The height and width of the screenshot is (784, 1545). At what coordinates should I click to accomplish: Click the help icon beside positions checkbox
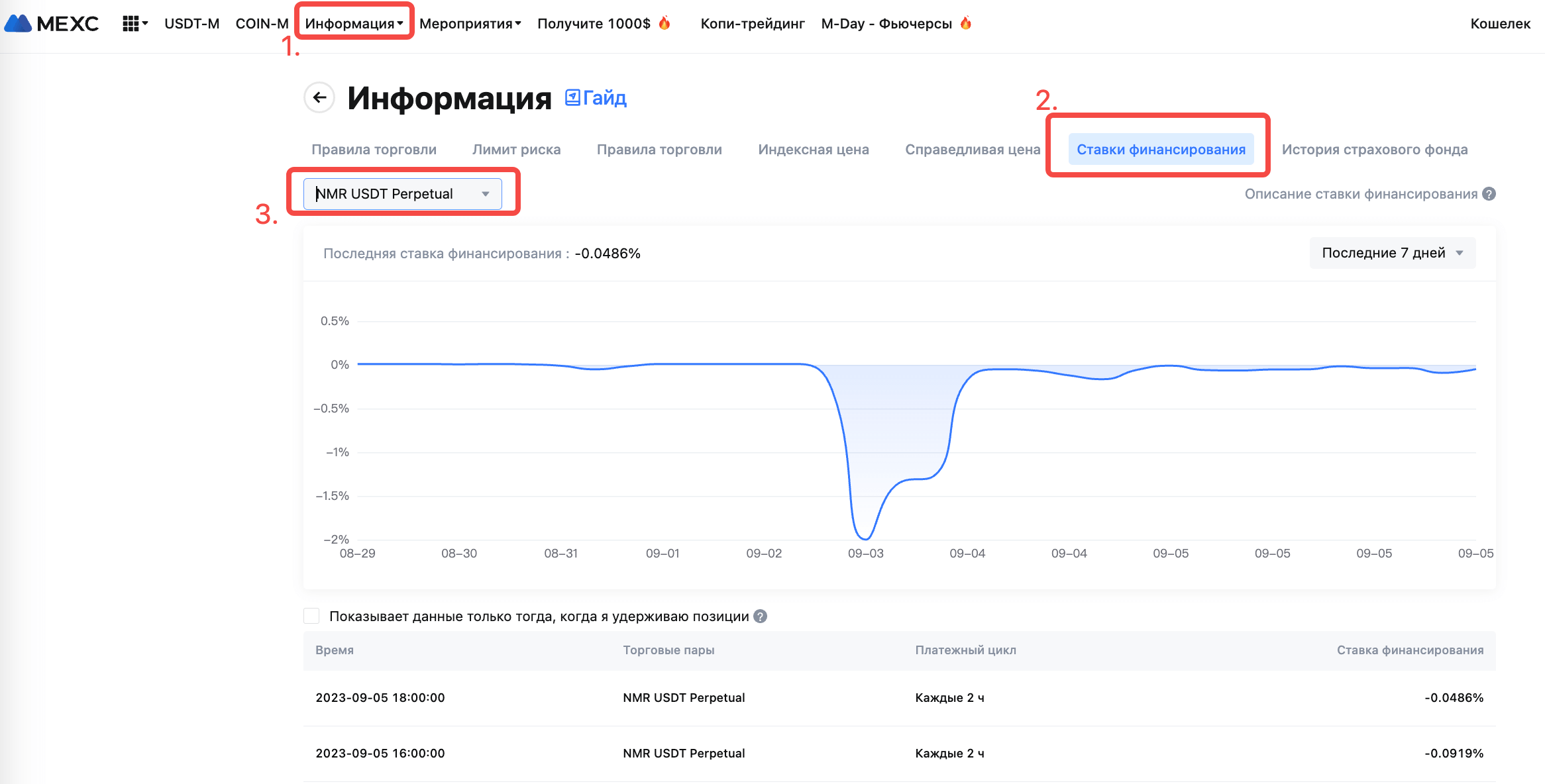click(761, 616)
